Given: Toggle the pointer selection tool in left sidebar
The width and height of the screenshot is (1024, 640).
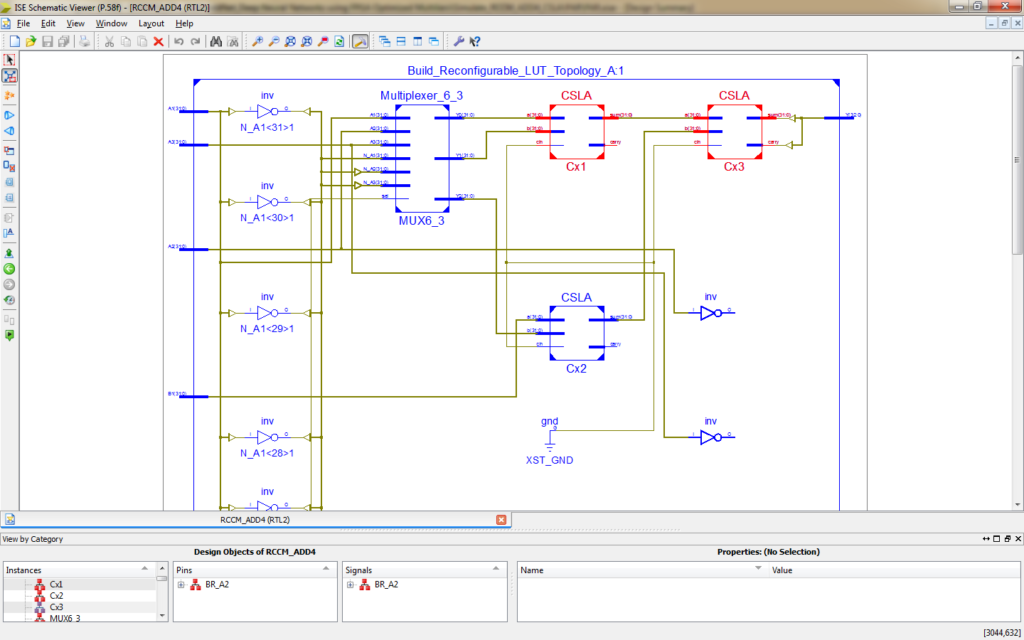Looking at the screenshot, I should [9, 59].
